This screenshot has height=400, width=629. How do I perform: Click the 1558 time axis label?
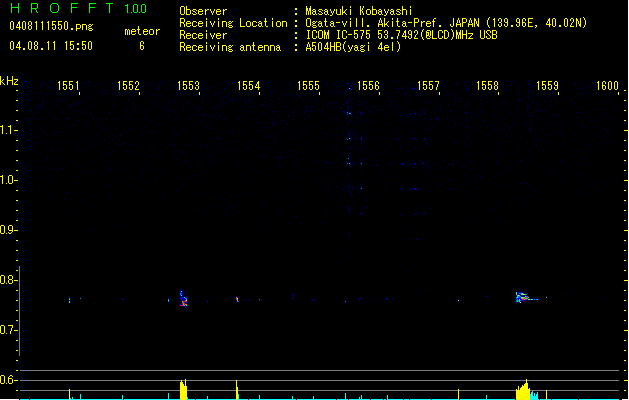click(x=487, y=86)
